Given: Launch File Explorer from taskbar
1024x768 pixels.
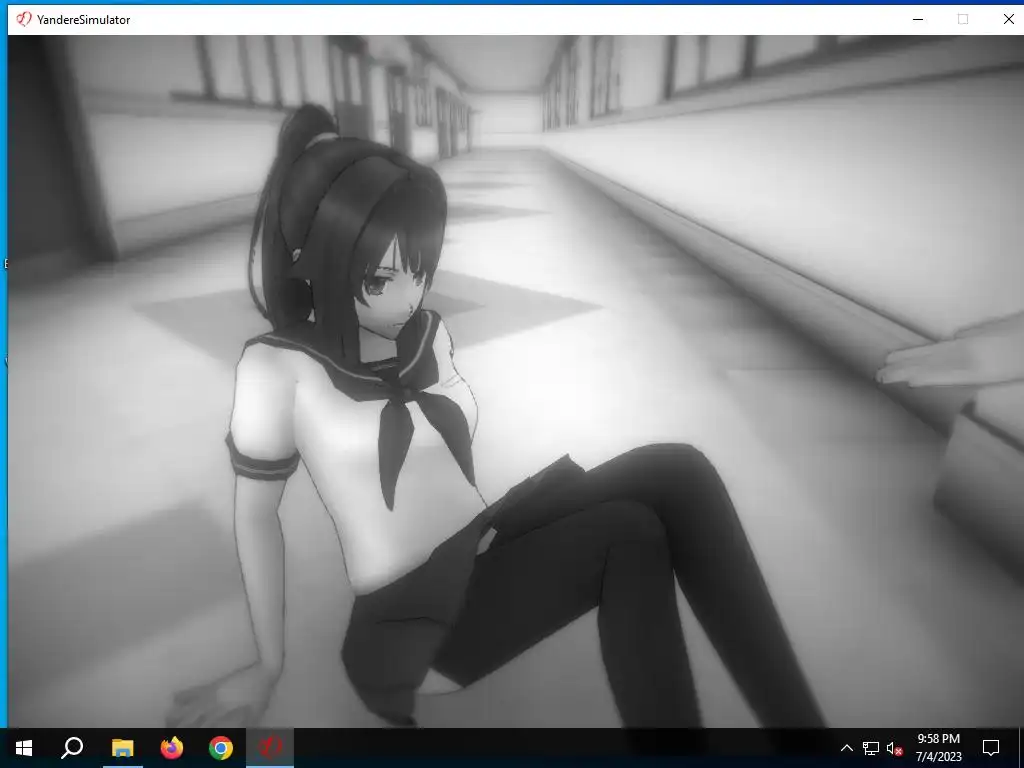Looking at the screenshot, I should coord(122,747).
